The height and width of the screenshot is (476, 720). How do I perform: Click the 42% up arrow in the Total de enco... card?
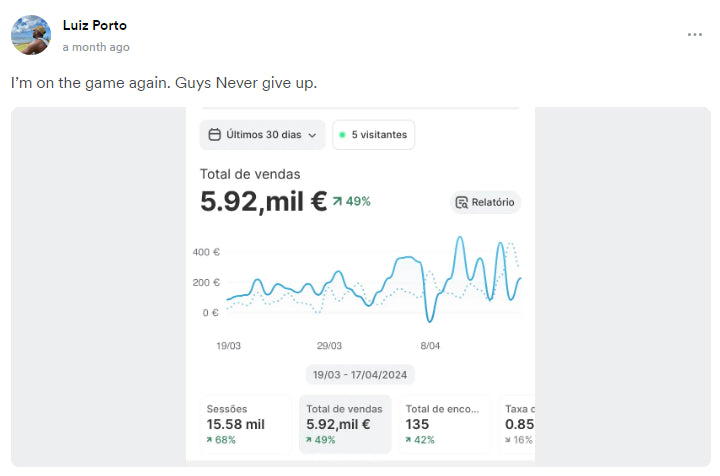410,440
